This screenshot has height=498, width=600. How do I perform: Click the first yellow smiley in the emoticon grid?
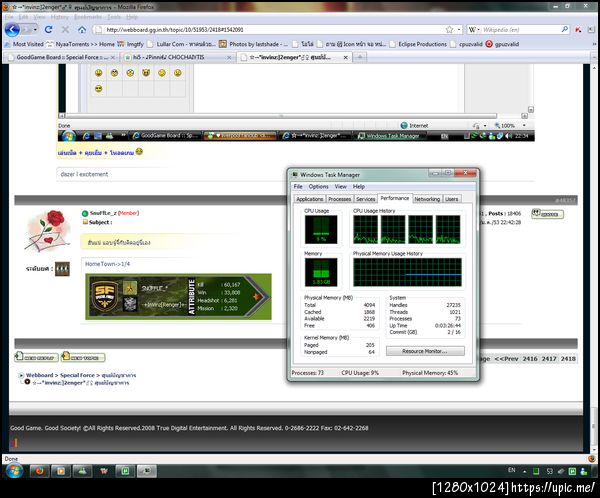click(x=99, y=73)
